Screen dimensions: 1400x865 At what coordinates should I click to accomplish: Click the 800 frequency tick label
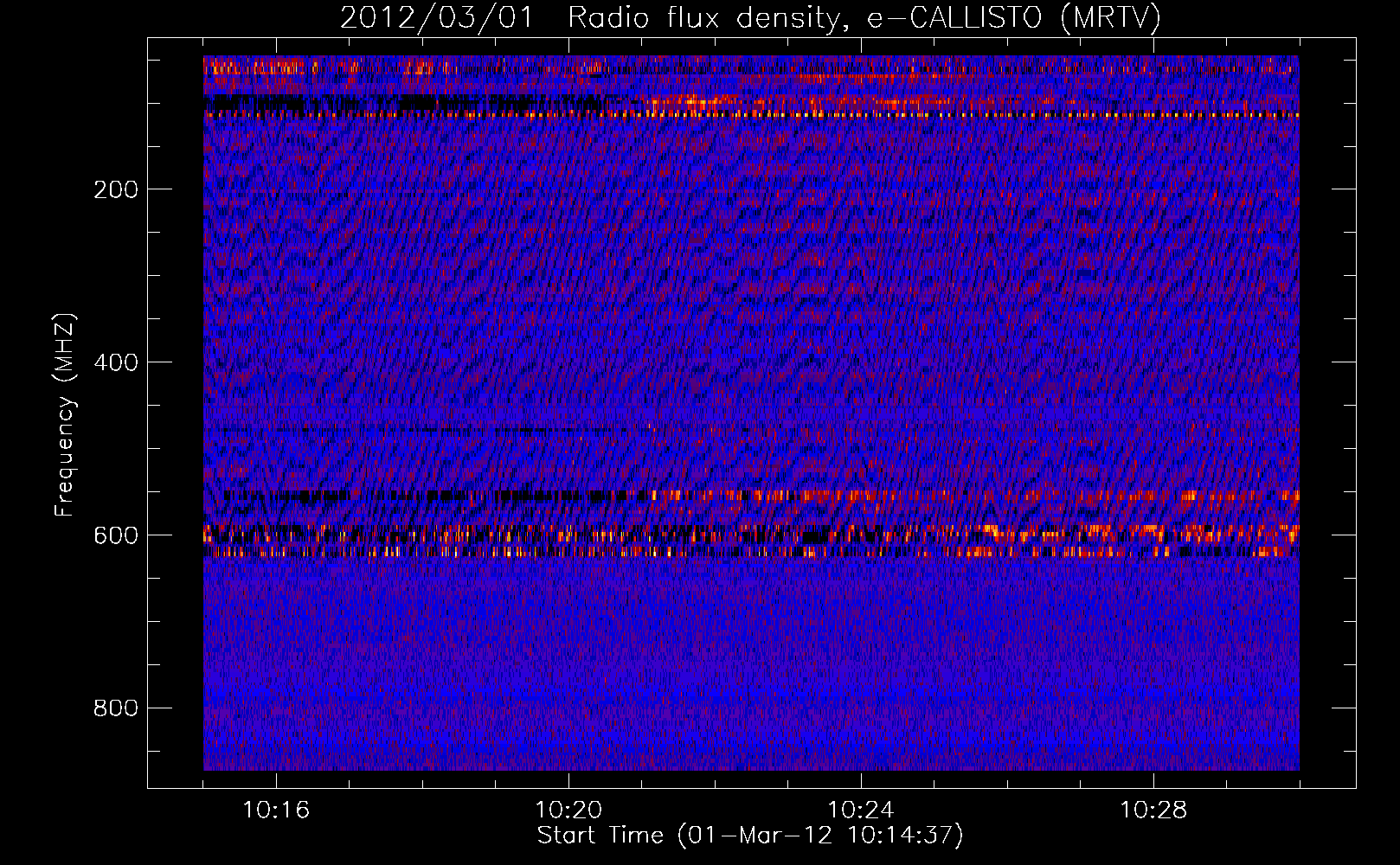pyautogui.click(x=116, y=708)
